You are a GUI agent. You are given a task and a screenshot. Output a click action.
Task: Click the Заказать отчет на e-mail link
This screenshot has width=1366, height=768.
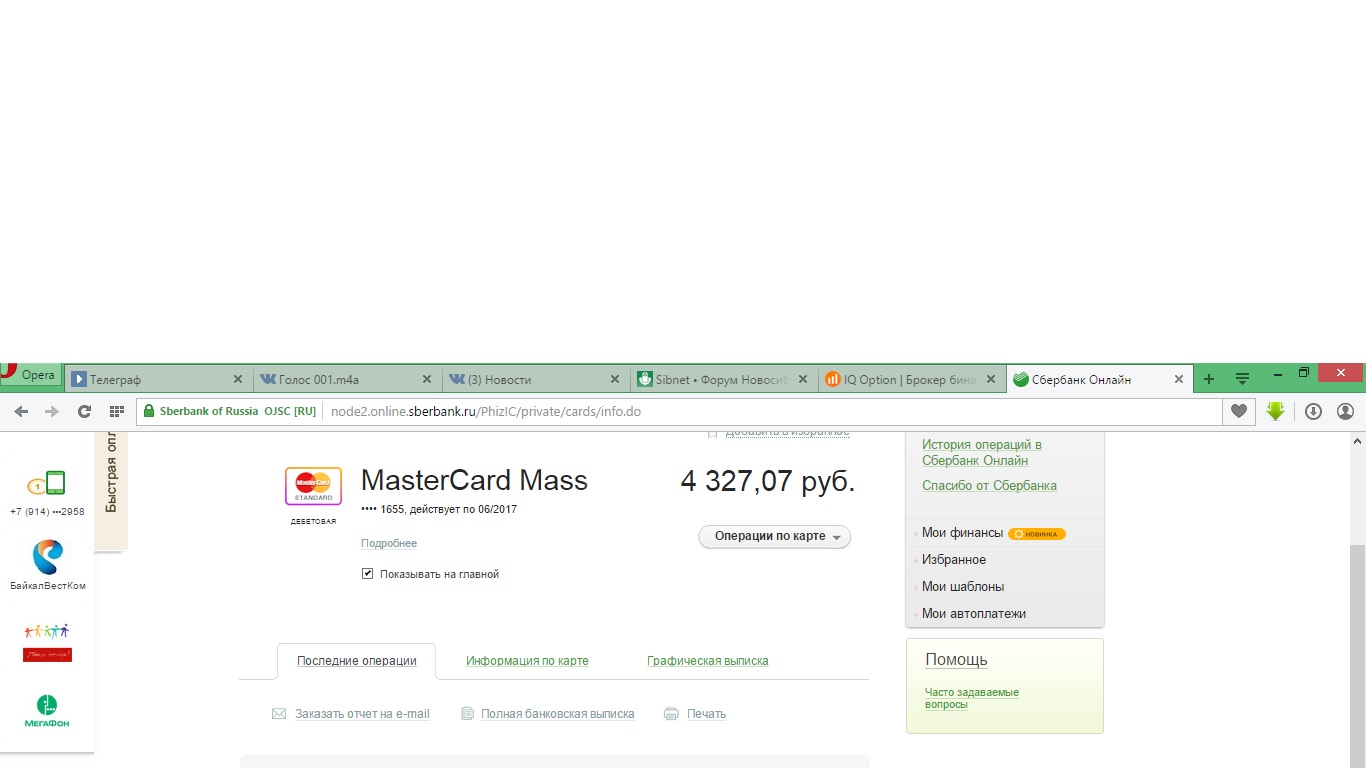[362, 714]
